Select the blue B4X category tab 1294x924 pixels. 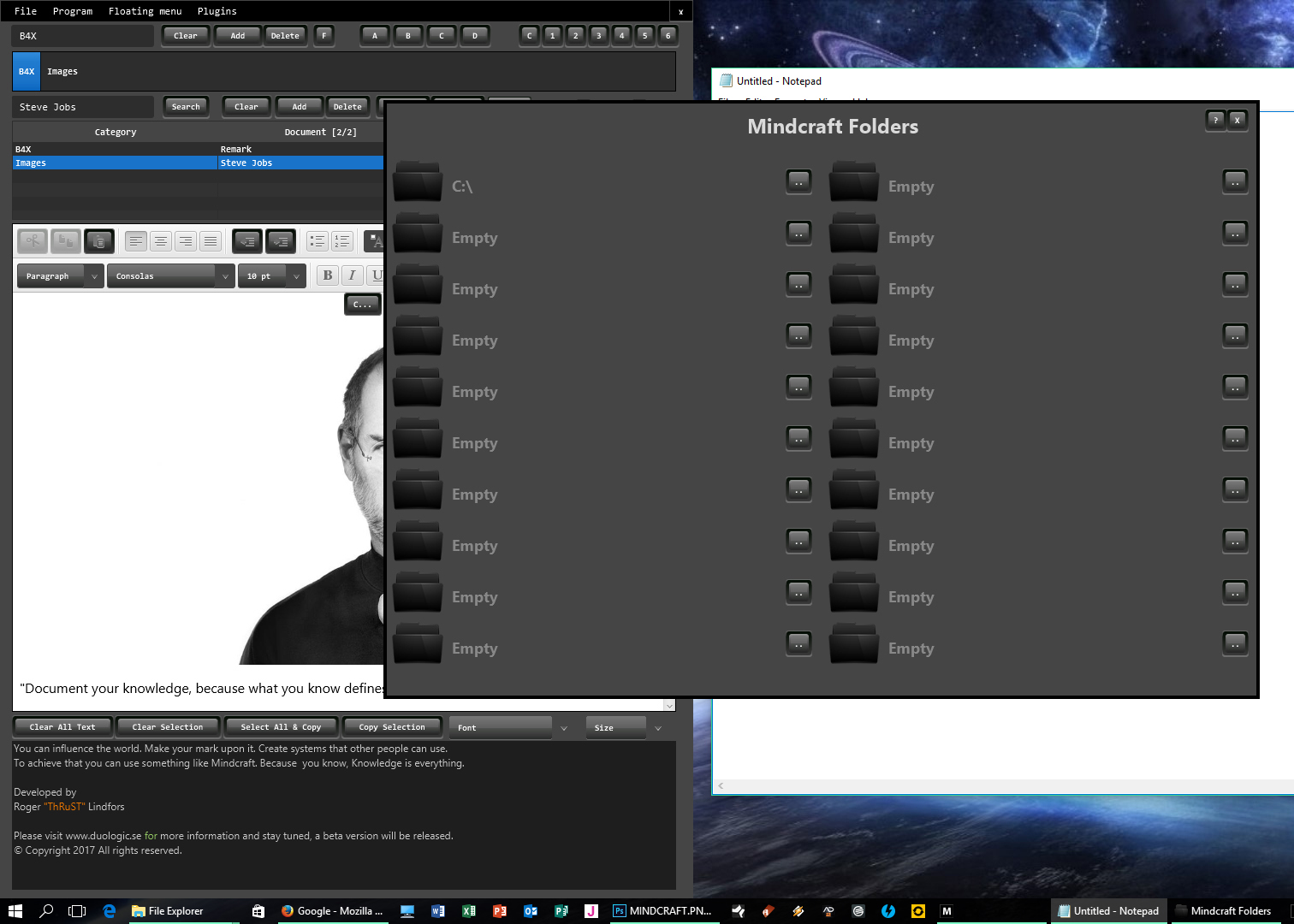(x=27, y=72)
